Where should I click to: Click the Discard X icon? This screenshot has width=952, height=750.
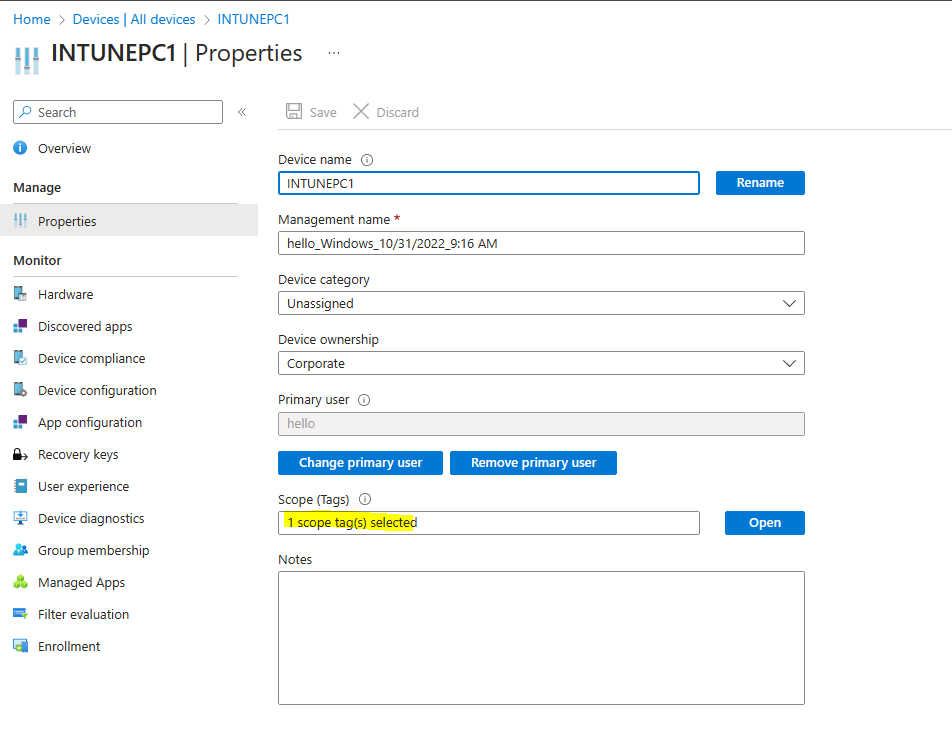click(361, 111)
